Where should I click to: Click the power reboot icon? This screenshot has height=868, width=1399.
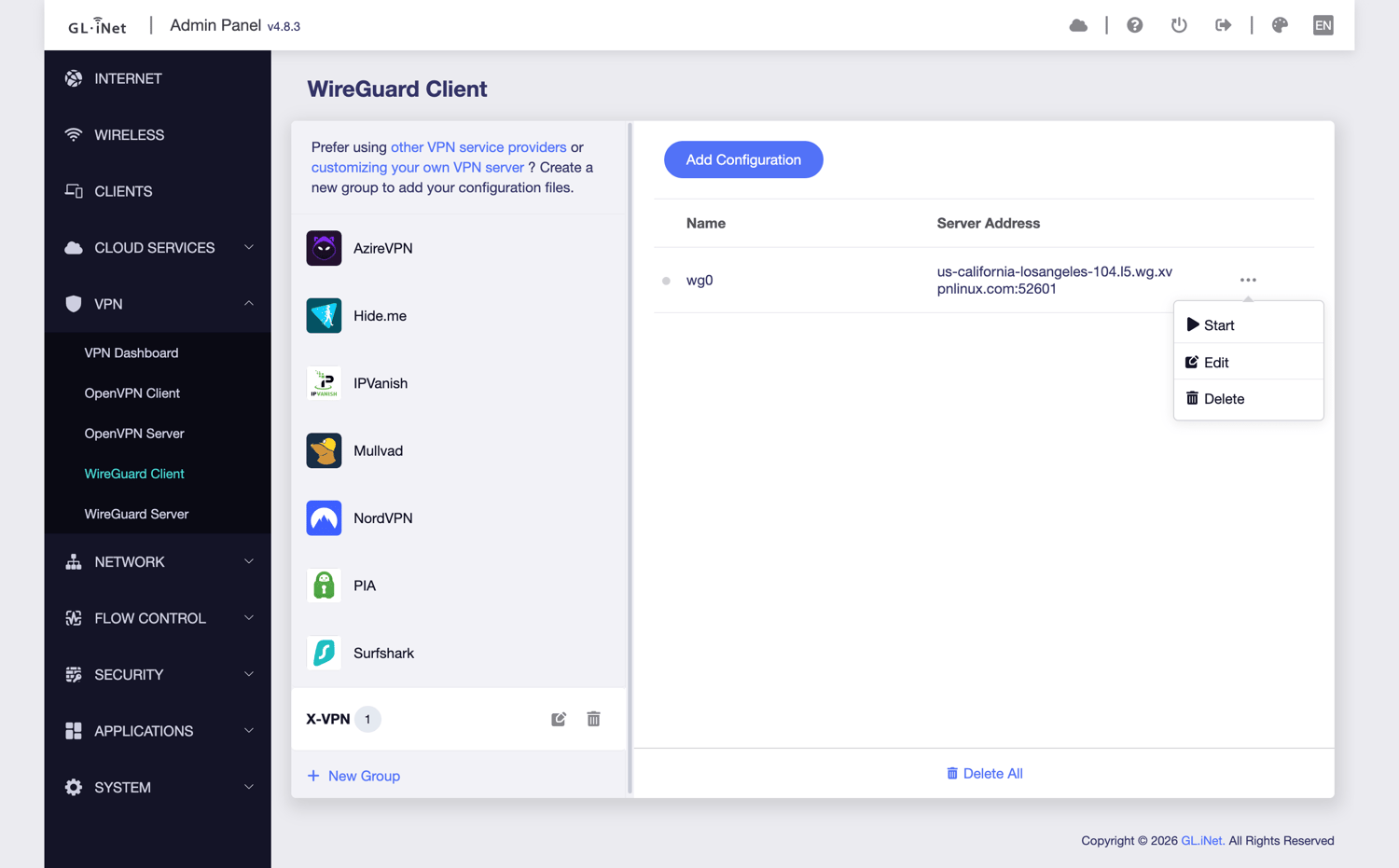click(x=1179, y=25)
